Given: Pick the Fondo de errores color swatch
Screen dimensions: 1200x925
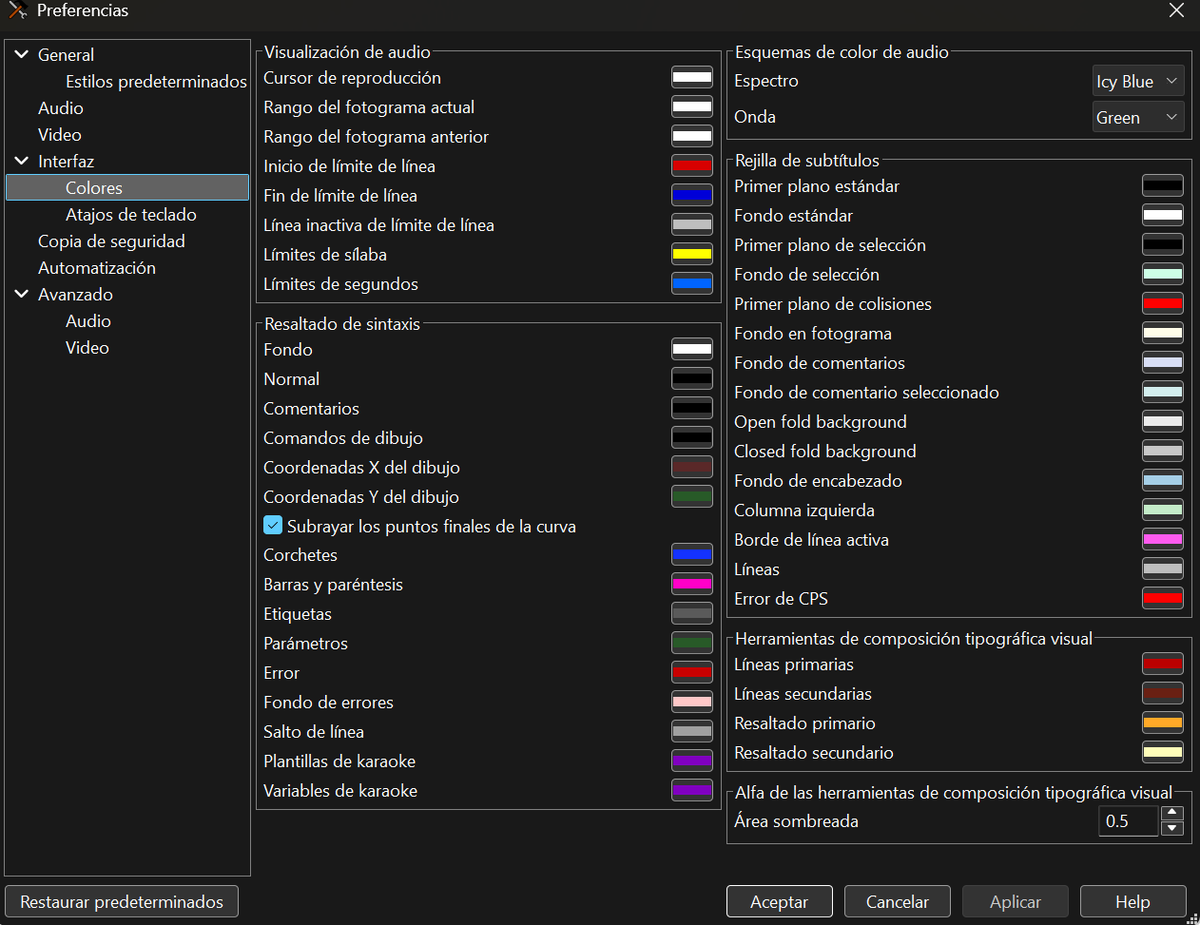Looking at the screenshot, I should (692, 703).
